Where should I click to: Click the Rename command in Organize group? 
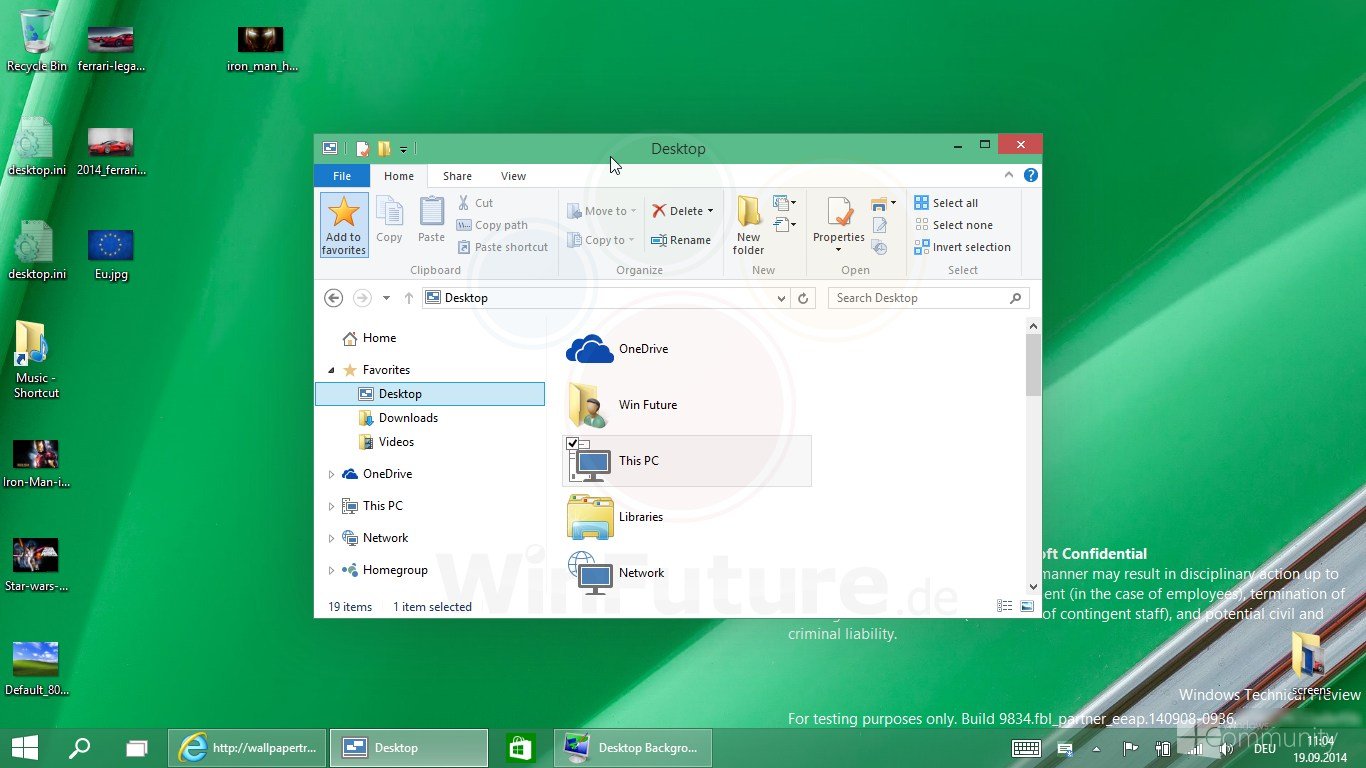pos(681,240)
